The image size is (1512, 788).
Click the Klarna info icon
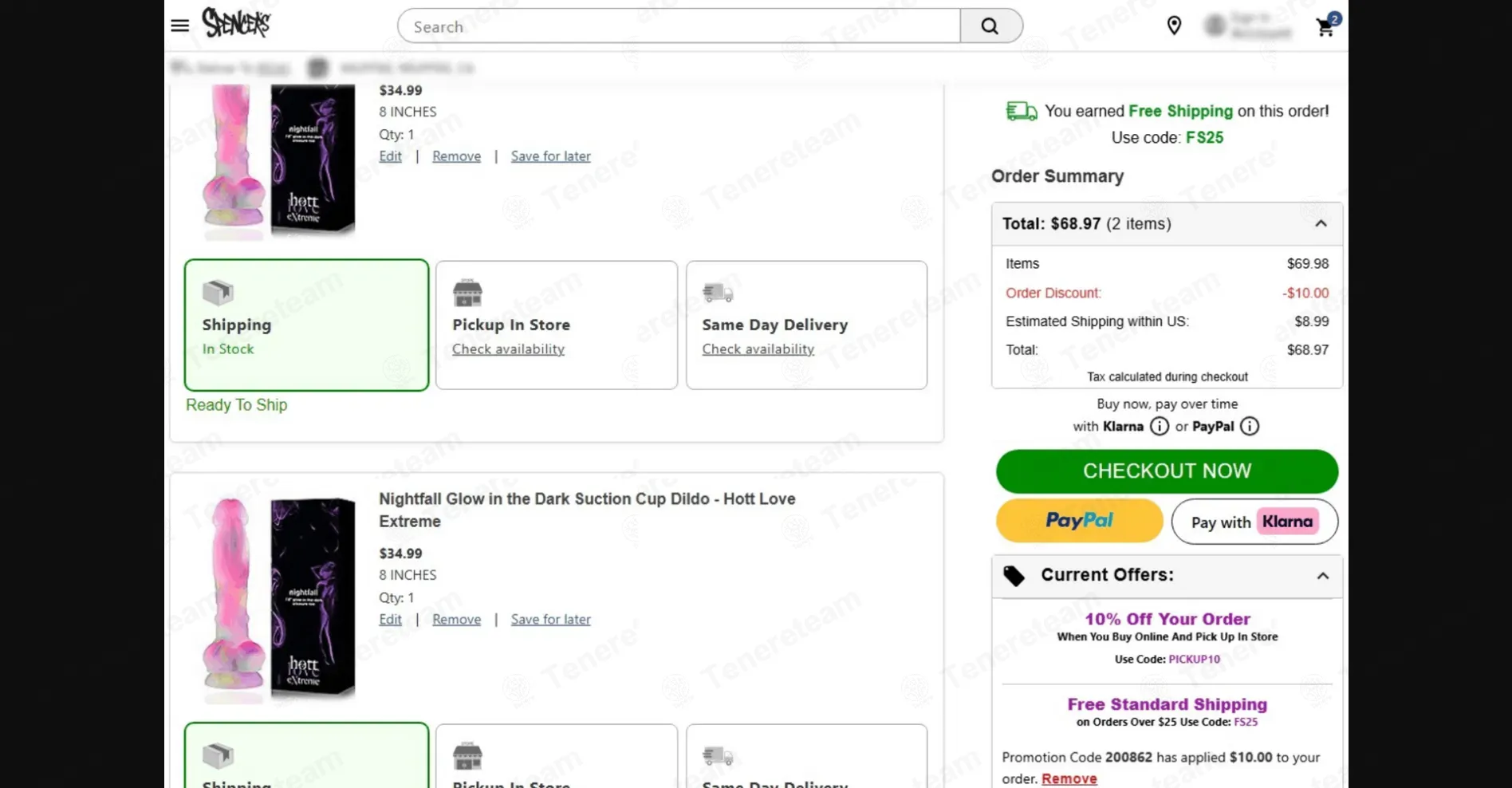point(1160,427)
